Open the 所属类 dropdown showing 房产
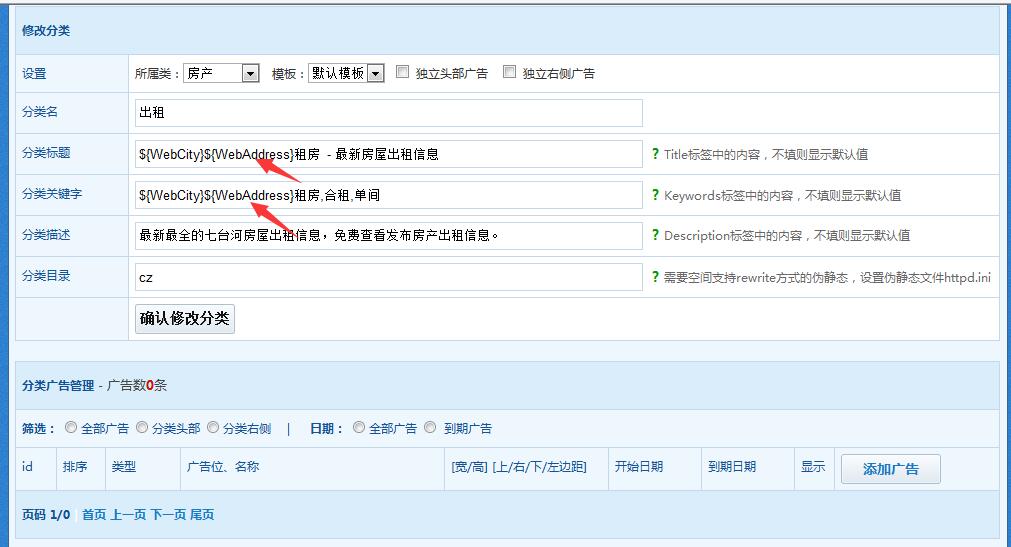Screen dimensions: 1011x547 pyautogui.click(x=221, y=73)
